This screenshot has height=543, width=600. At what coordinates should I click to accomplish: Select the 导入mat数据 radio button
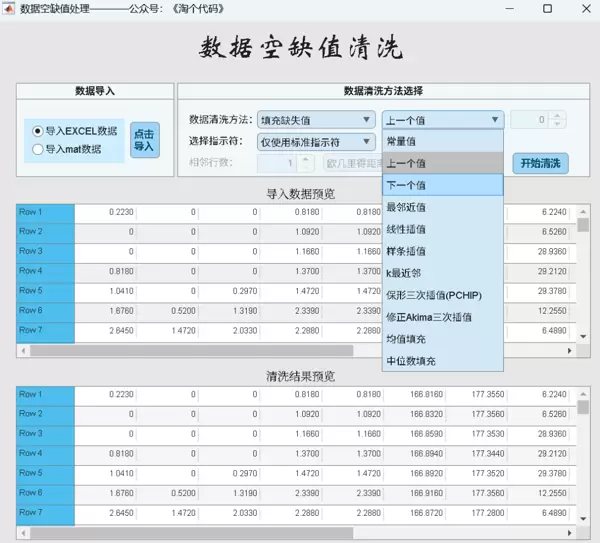(38, 150)
